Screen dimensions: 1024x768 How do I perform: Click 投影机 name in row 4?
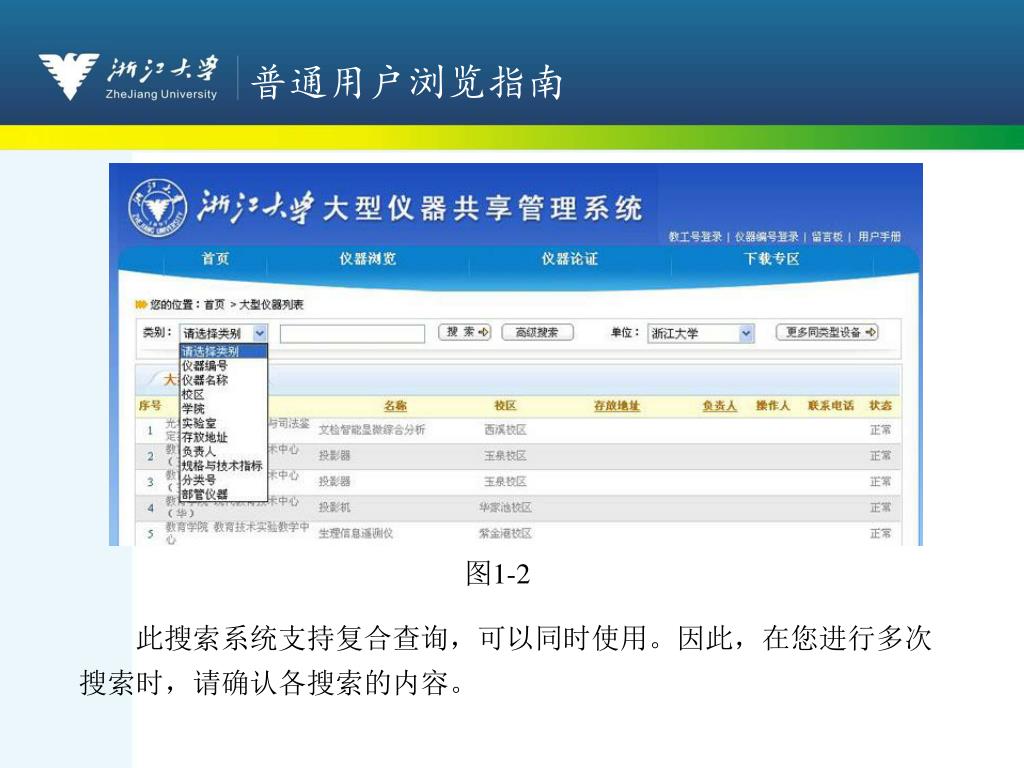click(x=334, y=507)
